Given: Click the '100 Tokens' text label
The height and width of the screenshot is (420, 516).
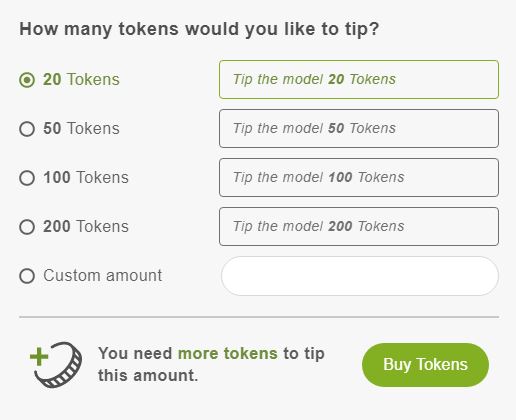Looking at the screenshot, I should pos(86,178).
